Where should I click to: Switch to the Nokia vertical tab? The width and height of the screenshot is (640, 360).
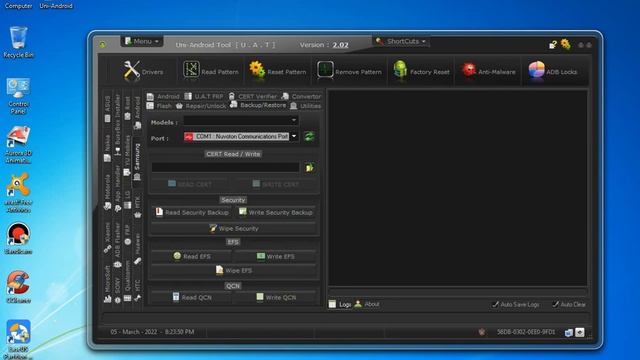tap(107, 148)
